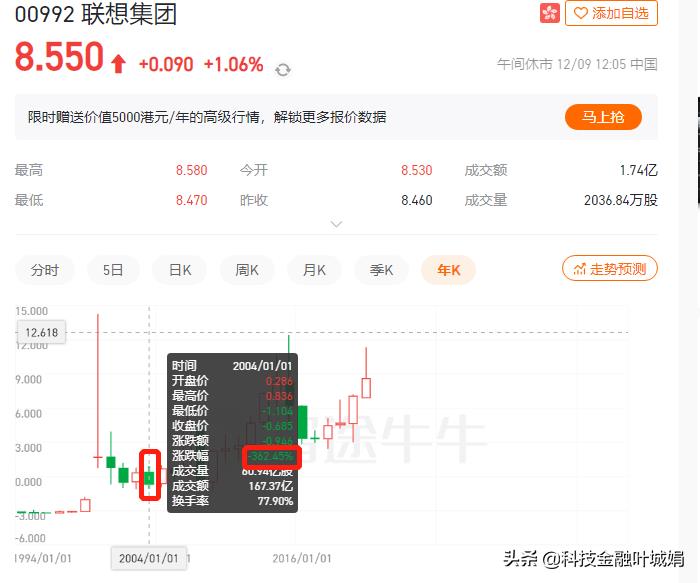The height and width of the screenshot is (583, 700).
Task: Click the tall red candlestick near 2000
Action: (x=98, y=391)
